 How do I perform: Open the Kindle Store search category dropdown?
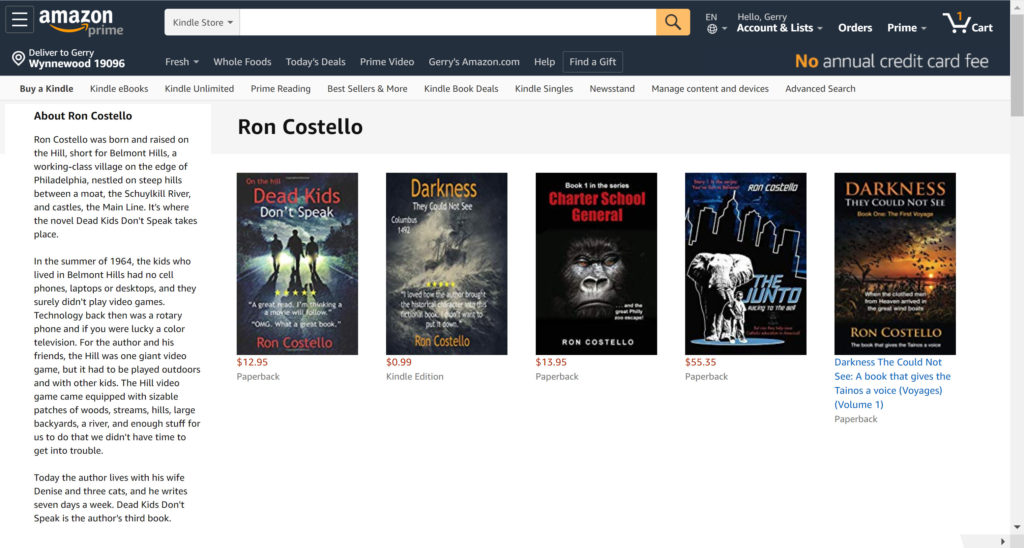pos(202,22)
